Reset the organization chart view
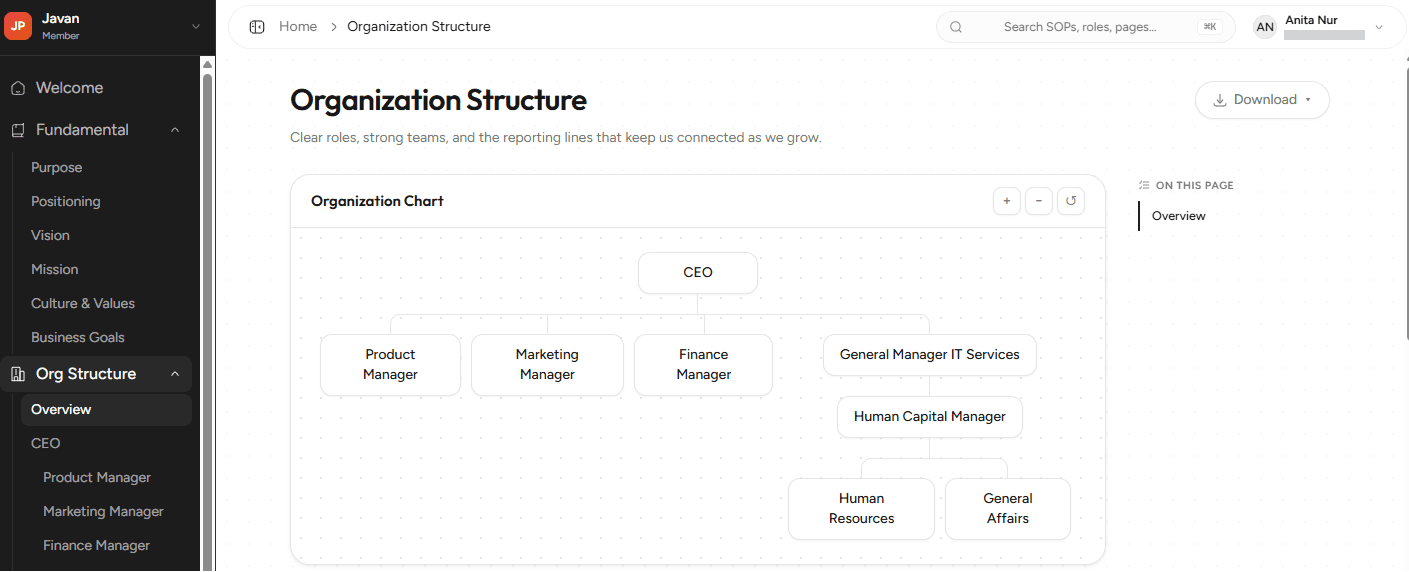This screenshot has width=1409, height=572. click(1071, 201)
